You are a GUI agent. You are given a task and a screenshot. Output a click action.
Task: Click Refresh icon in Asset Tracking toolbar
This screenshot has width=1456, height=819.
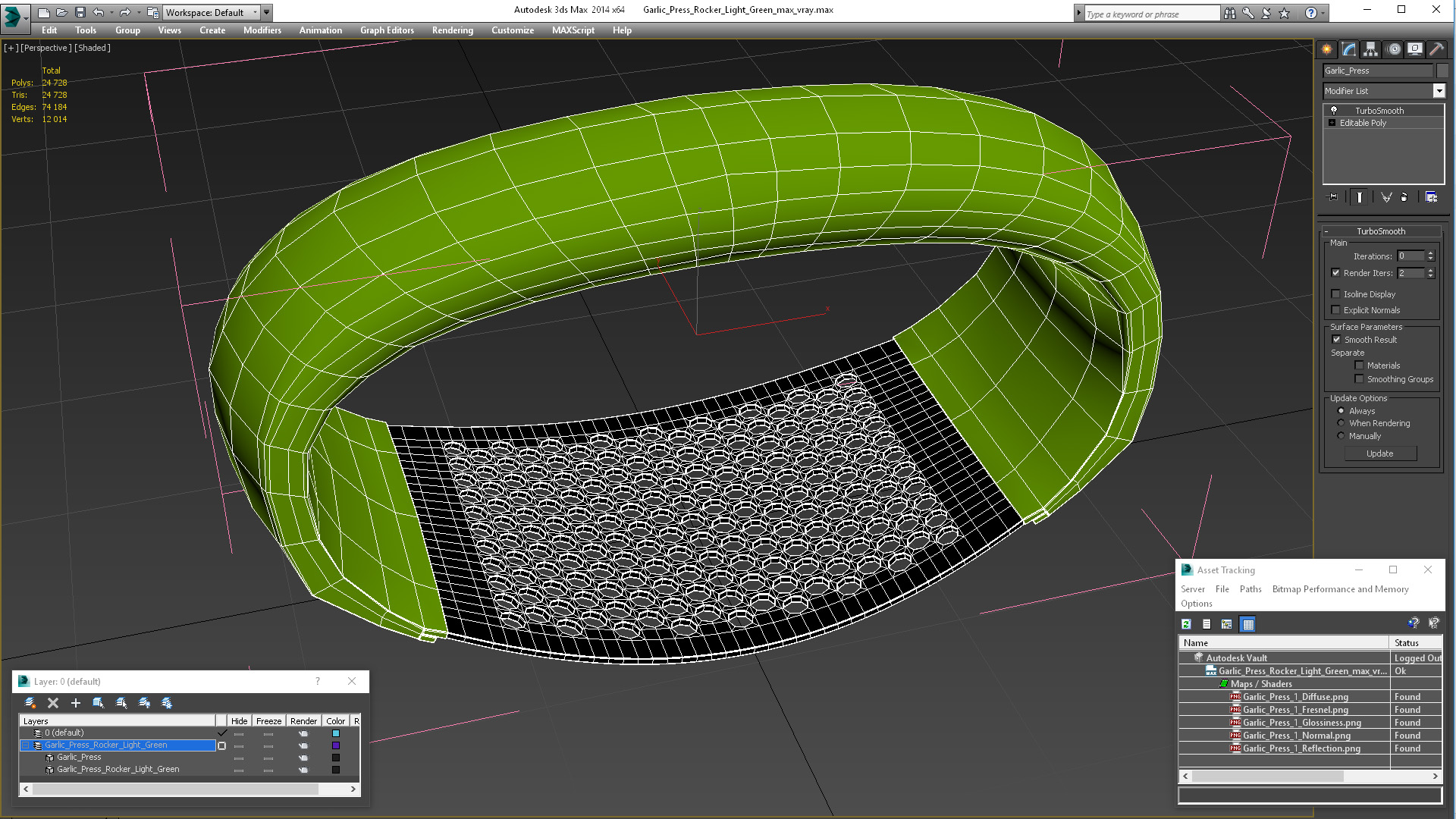(1186, 624)
